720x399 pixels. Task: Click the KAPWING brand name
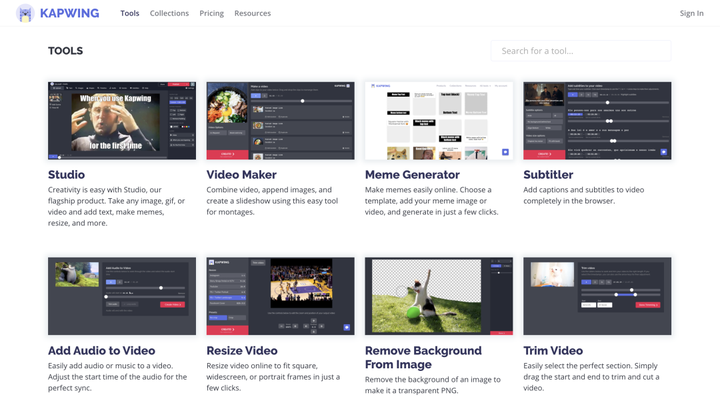point(69,13)
